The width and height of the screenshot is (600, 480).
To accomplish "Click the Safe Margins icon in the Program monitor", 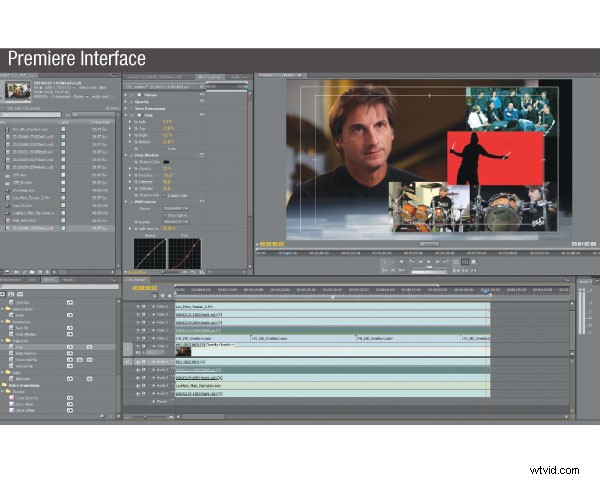I will pos(465,262).
